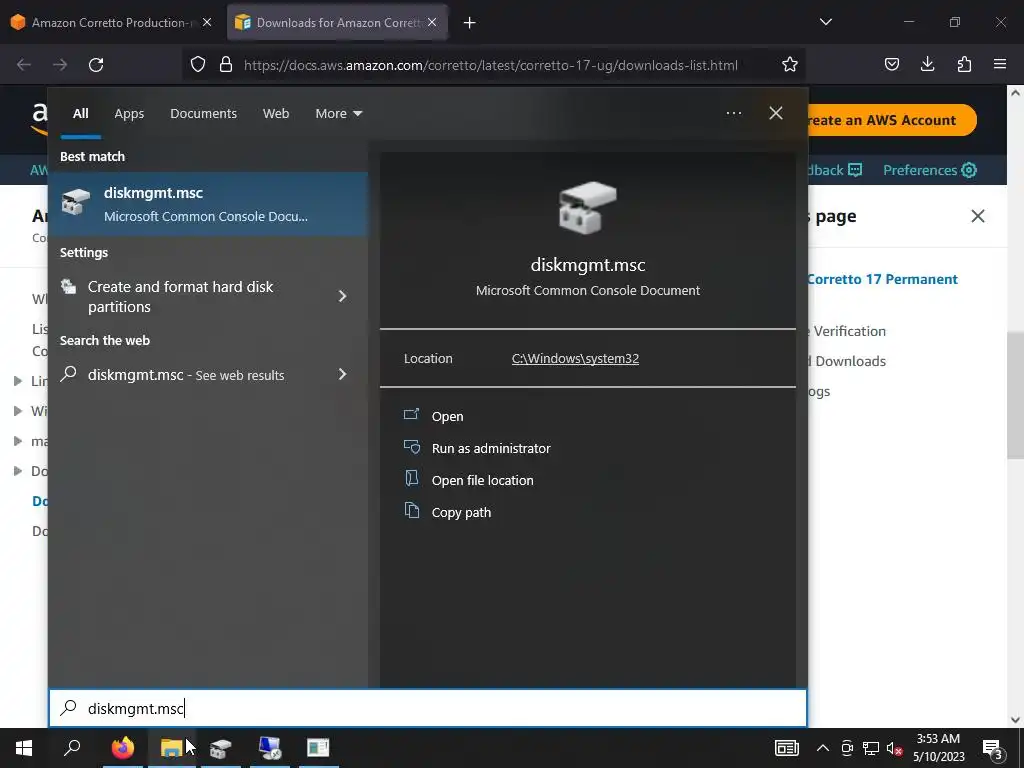
Task: Open the Firefox downloads panel
Action: click(x=927, y=64)
